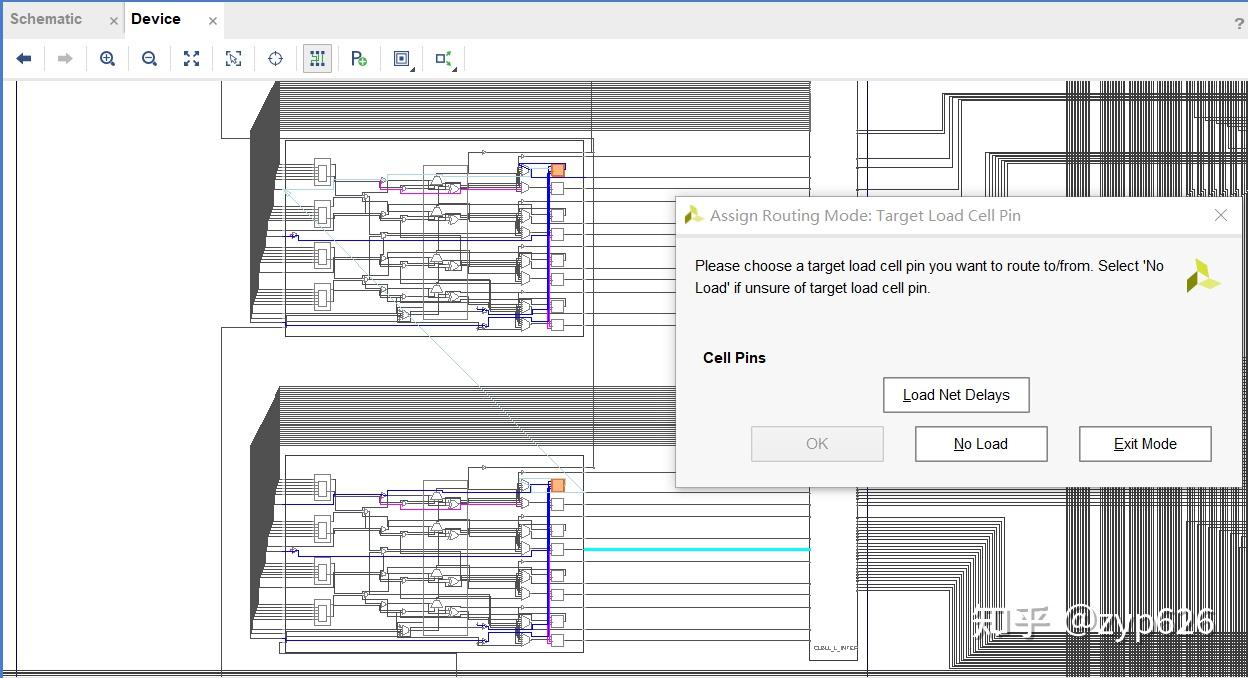Open the cell drag mode dropdown

(403, 59)
